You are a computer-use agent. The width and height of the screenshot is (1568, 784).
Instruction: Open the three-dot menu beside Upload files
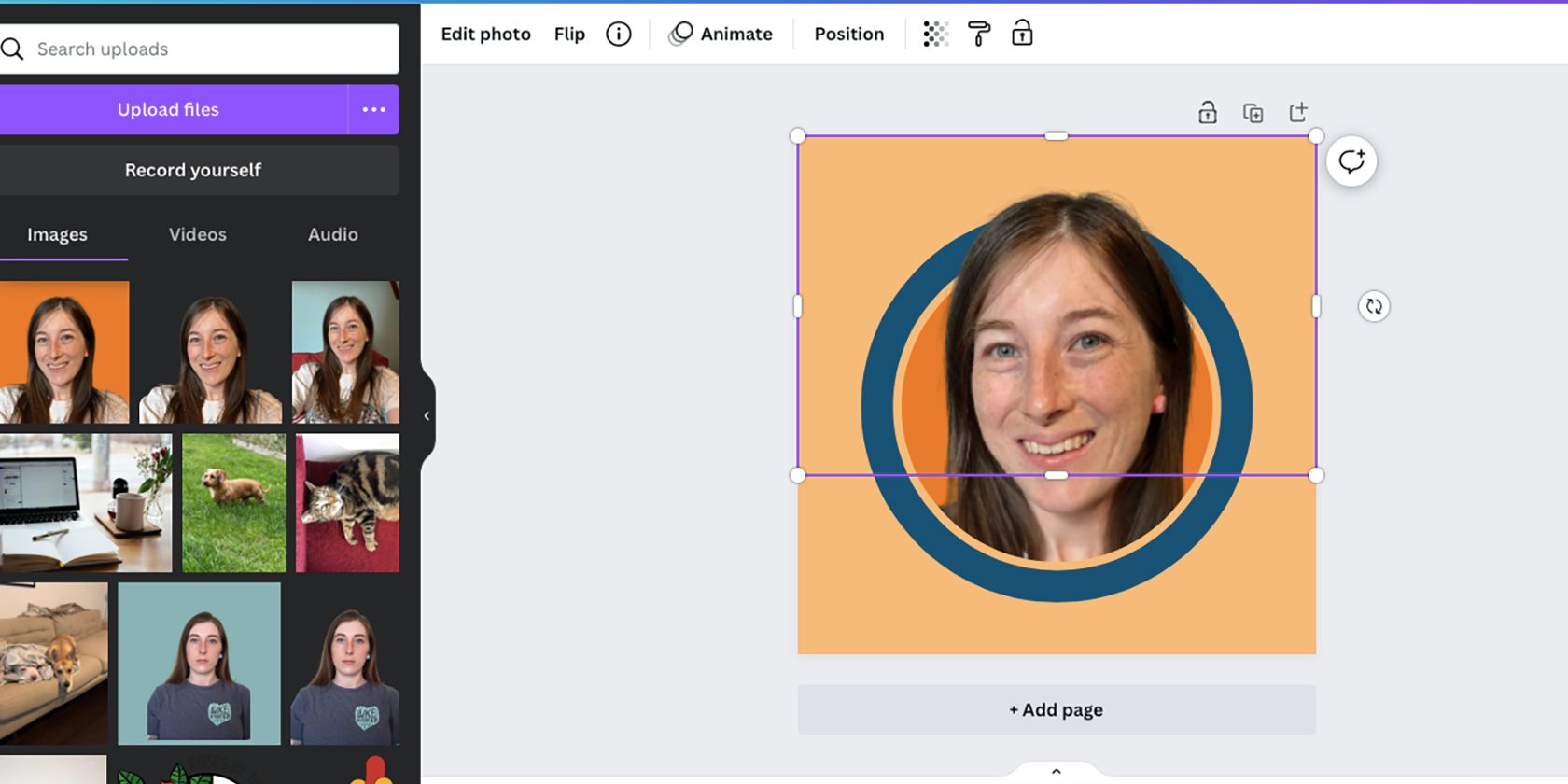pos(373,110)
